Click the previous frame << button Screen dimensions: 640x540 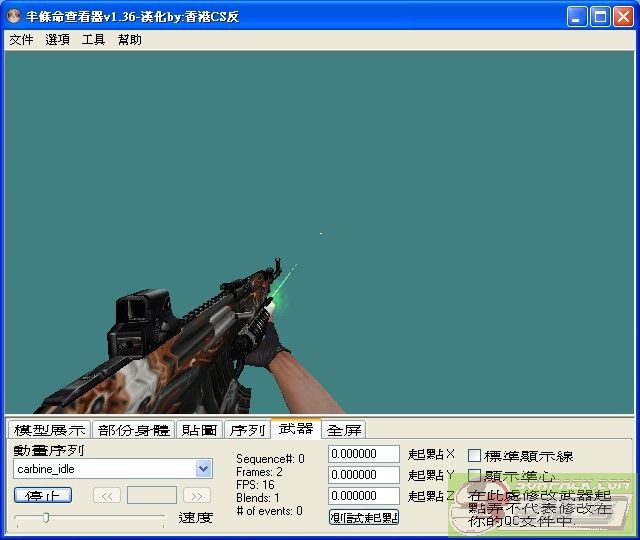(107, 495)
